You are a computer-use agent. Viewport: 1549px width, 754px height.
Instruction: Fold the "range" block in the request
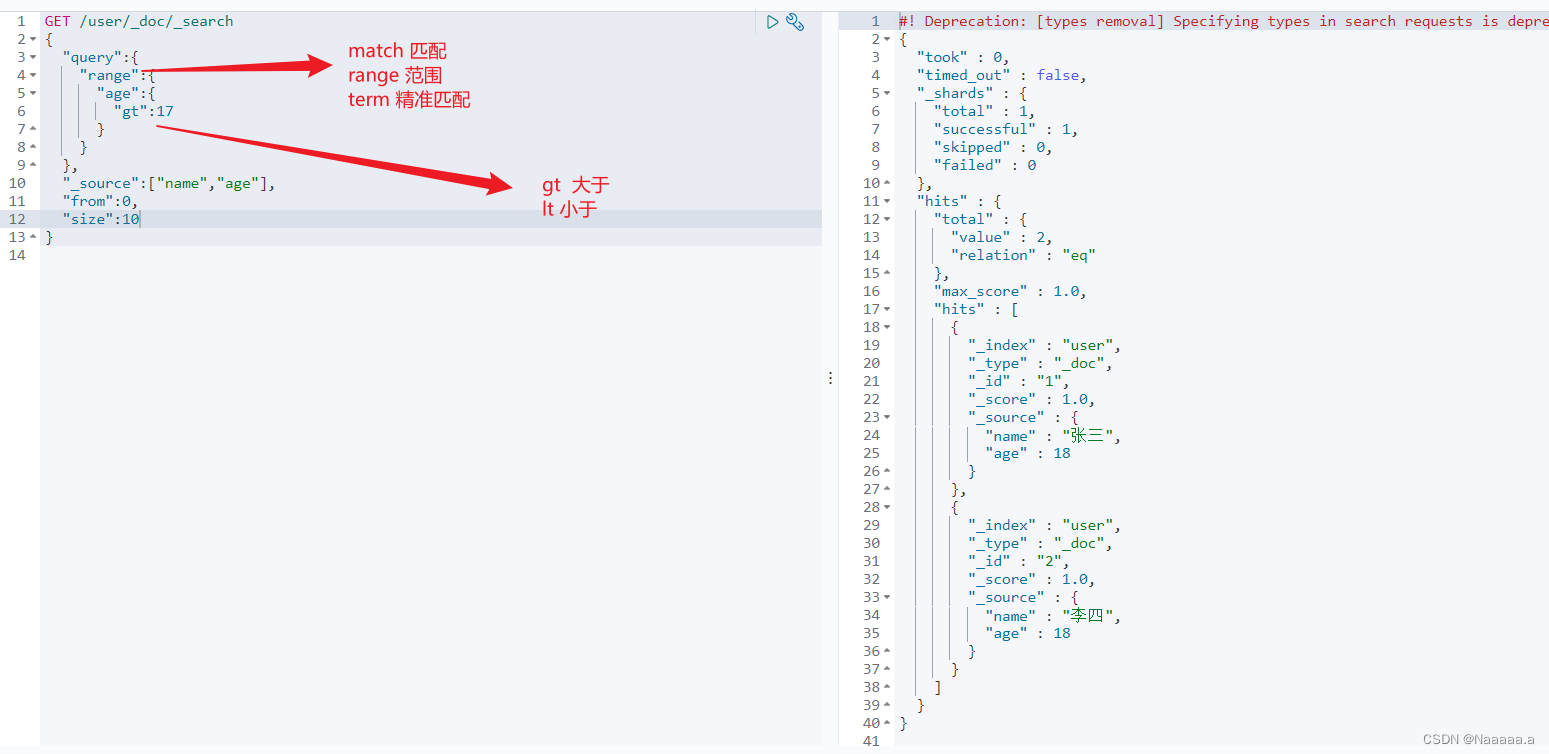pyautogui.click(x=33, y=75)
